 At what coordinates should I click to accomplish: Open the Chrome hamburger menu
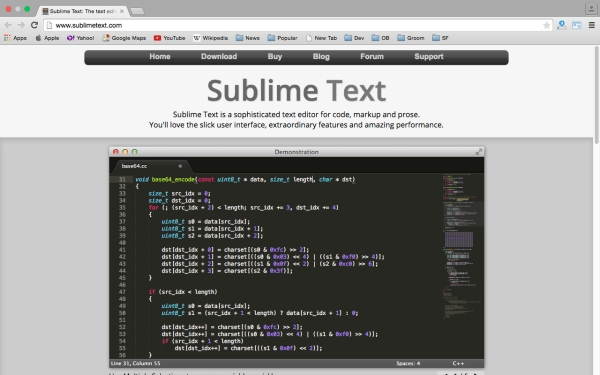pos(592,25)
